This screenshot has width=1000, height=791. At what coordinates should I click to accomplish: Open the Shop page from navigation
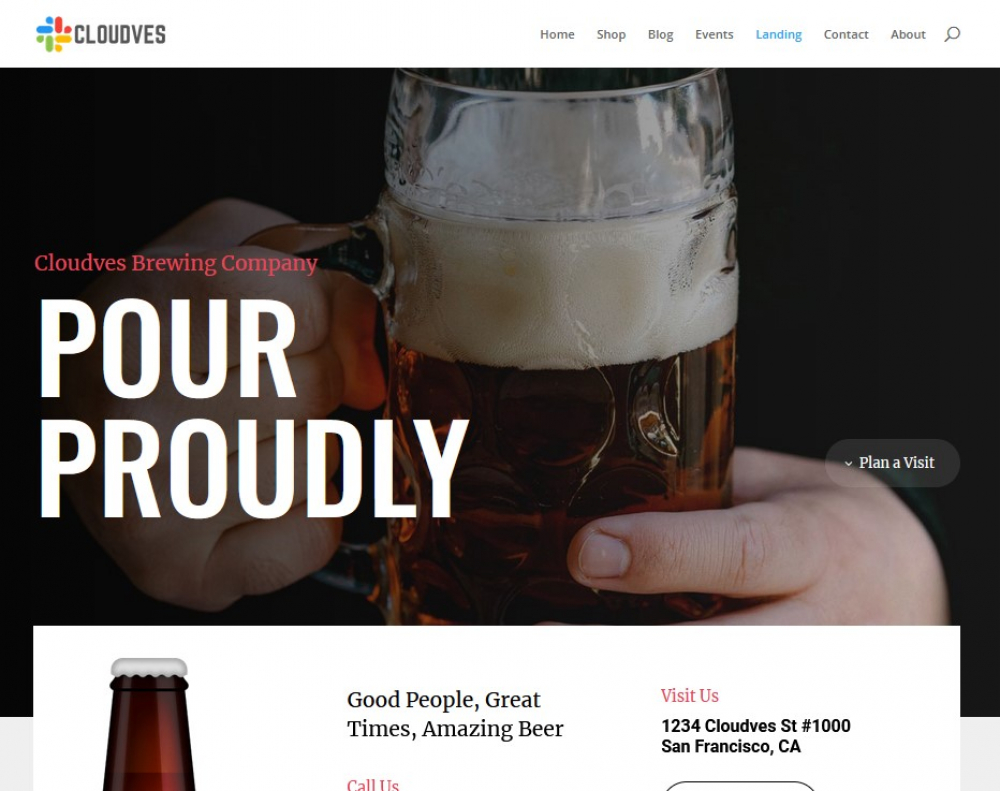611,34
